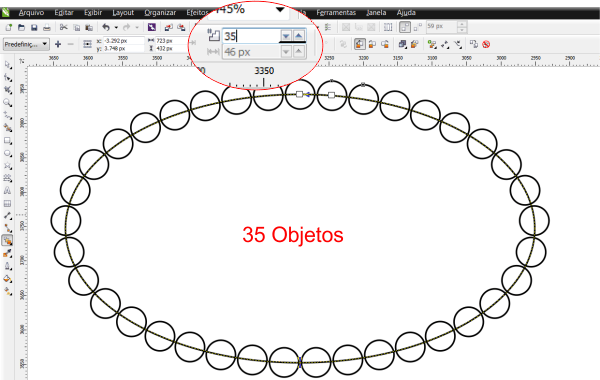Select the Shape edit tool
This screenshot has width=600, height=380.
pos(8,77)
